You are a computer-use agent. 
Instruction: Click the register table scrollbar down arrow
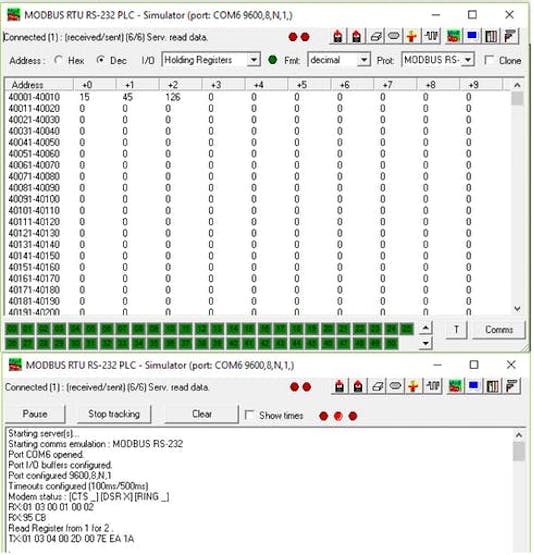click(517, 309)
